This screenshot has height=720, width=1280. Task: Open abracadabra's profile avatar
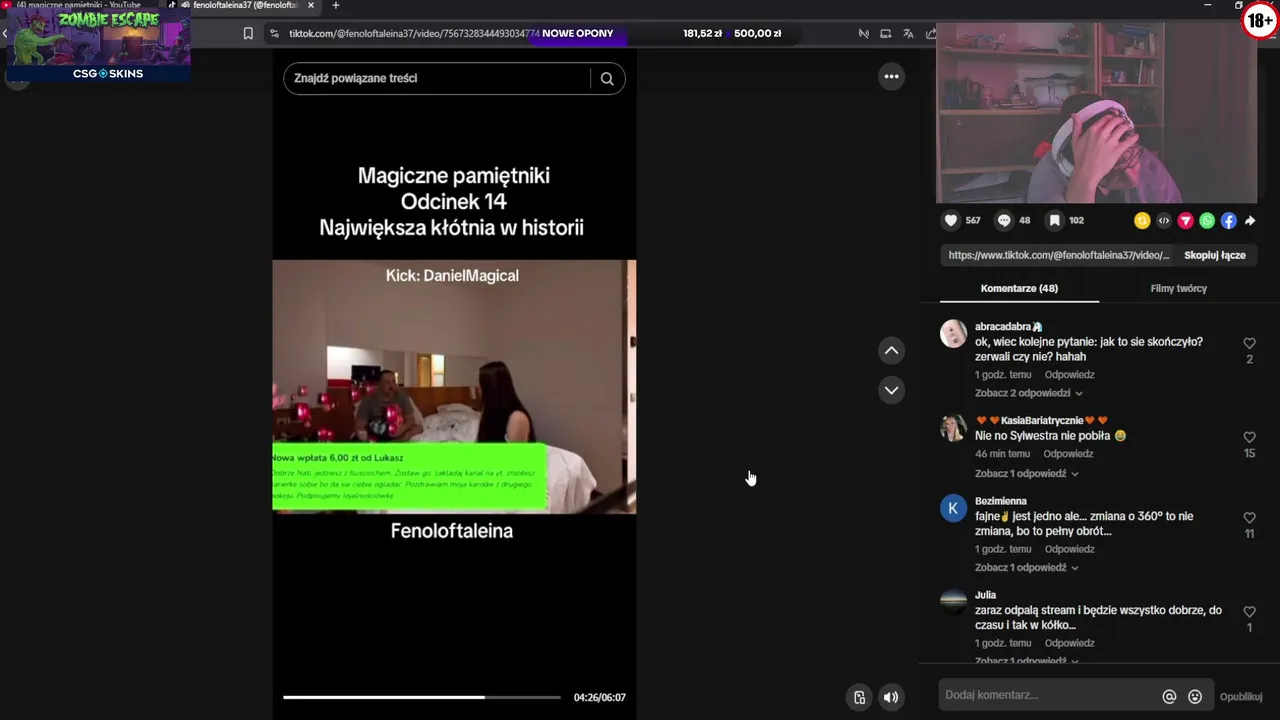pos(954,333)
